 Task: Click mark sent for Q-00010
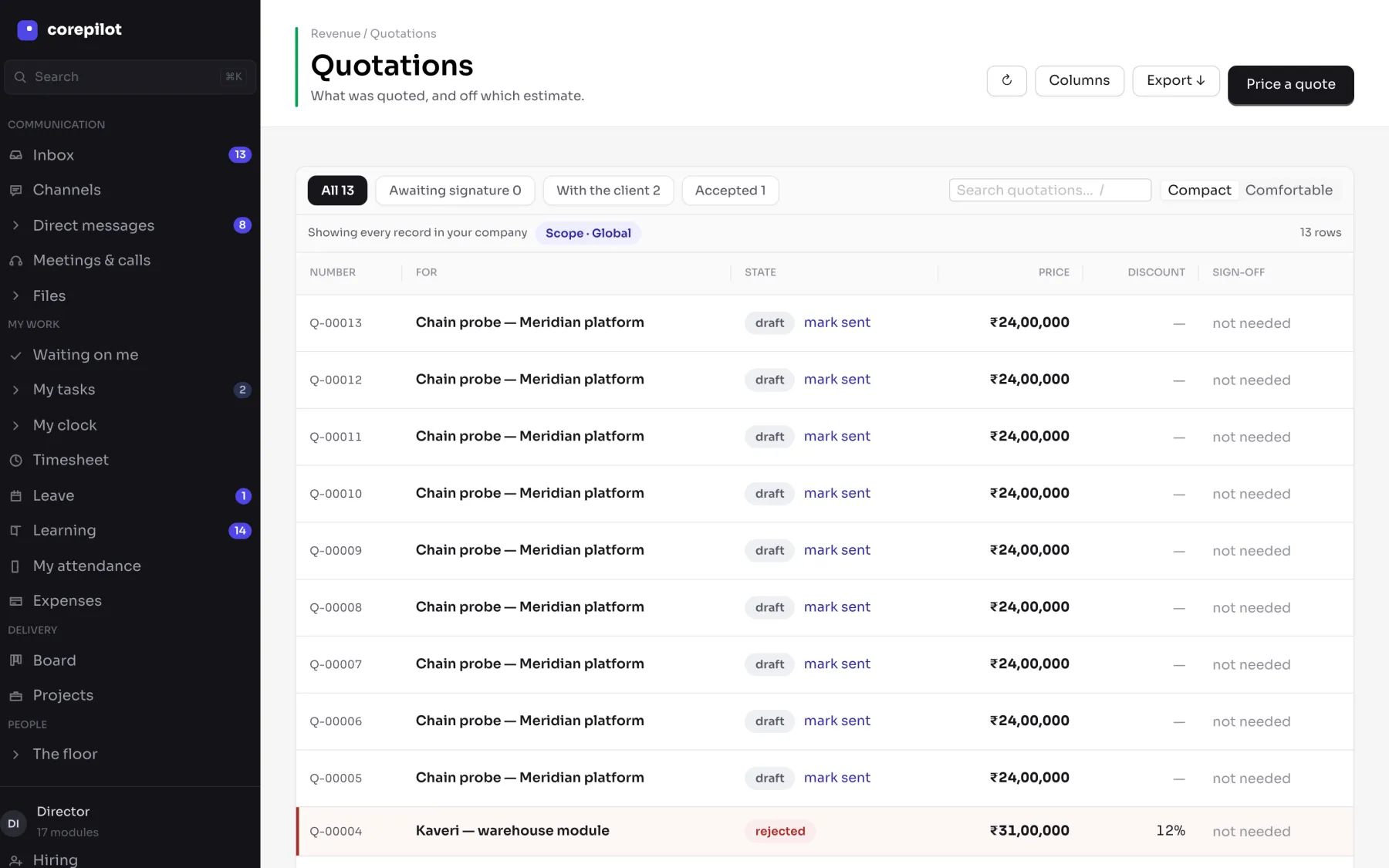(x=836, y=493)
